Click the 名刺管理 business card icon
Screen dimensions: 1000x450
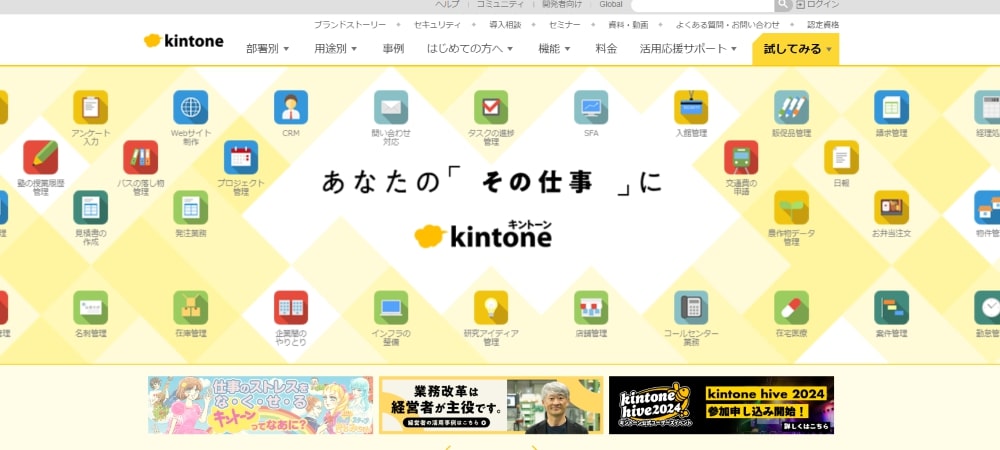91,308
